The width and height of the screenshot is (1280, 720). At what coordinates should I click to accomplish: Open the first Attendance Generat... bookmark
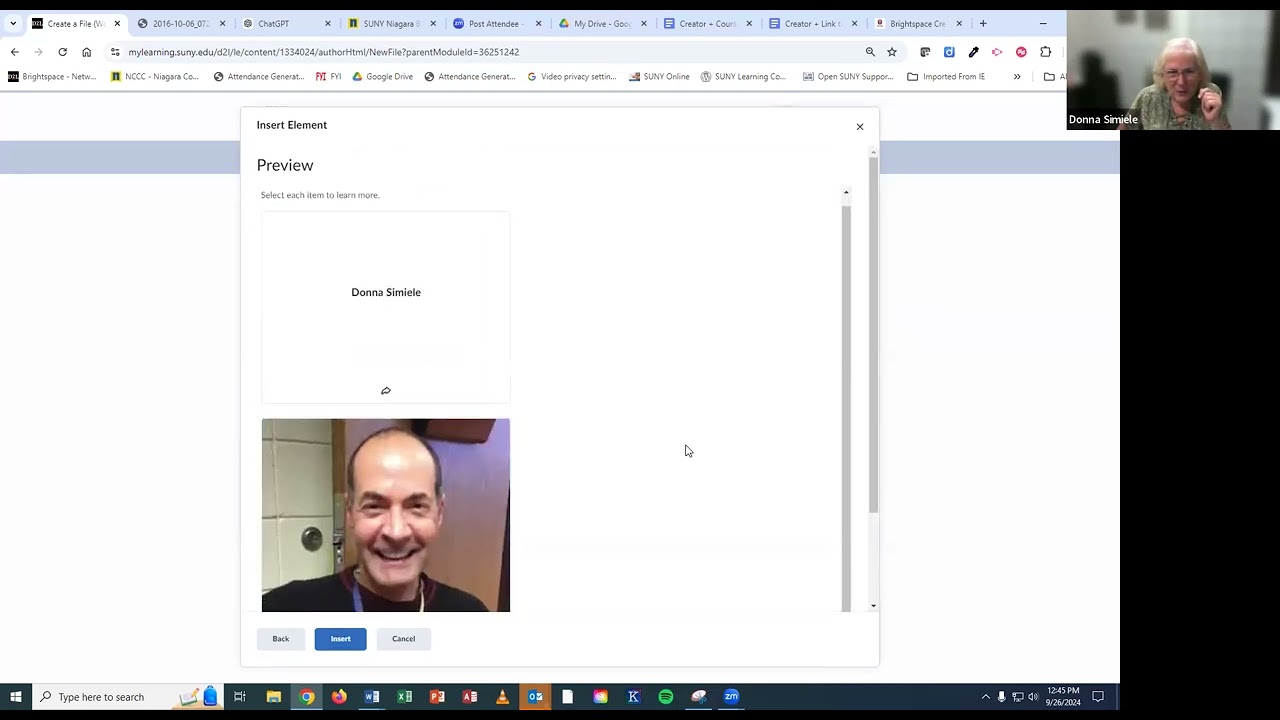(258, 76)
